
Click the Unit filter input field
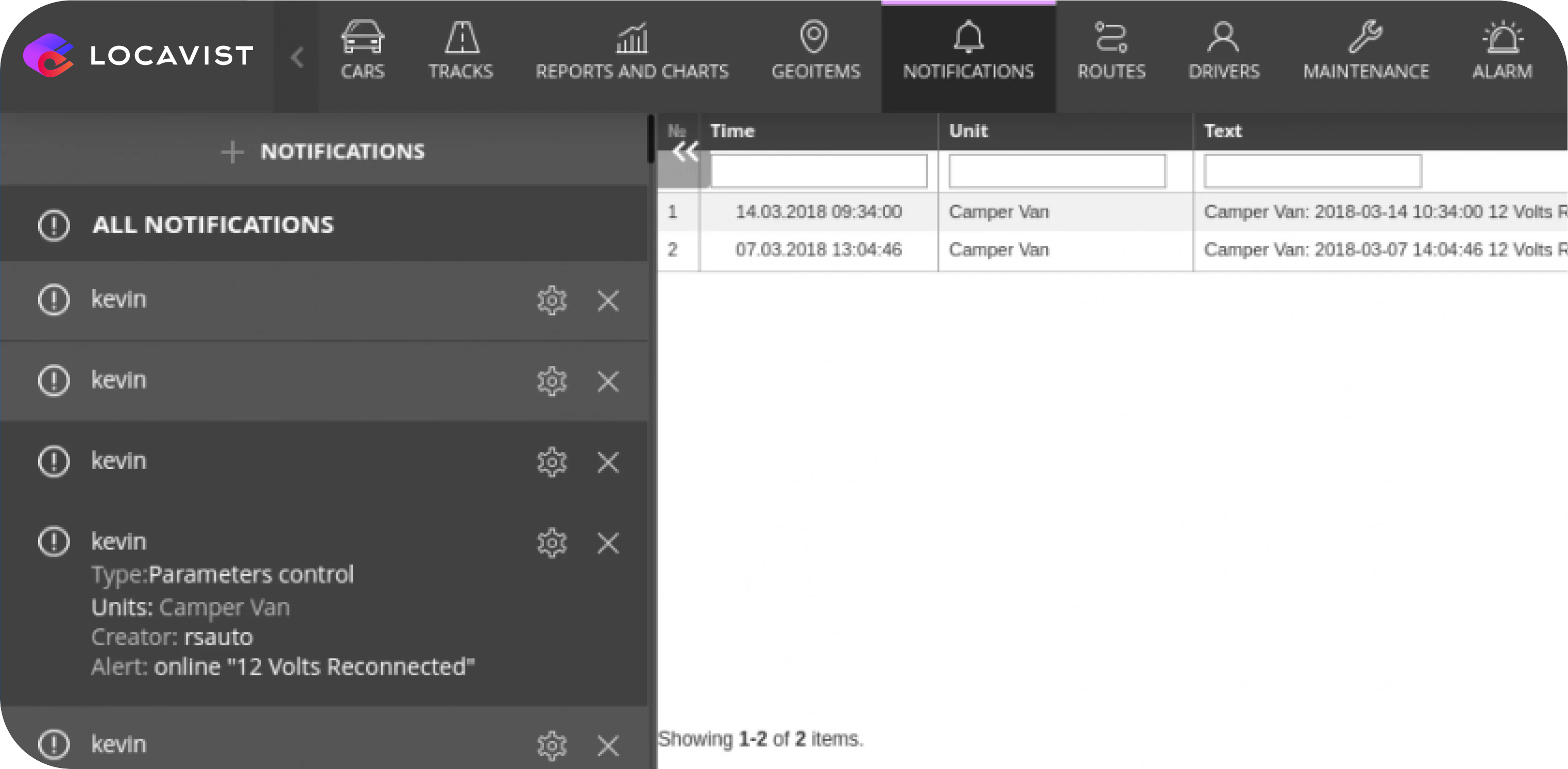click(1056, 171)
